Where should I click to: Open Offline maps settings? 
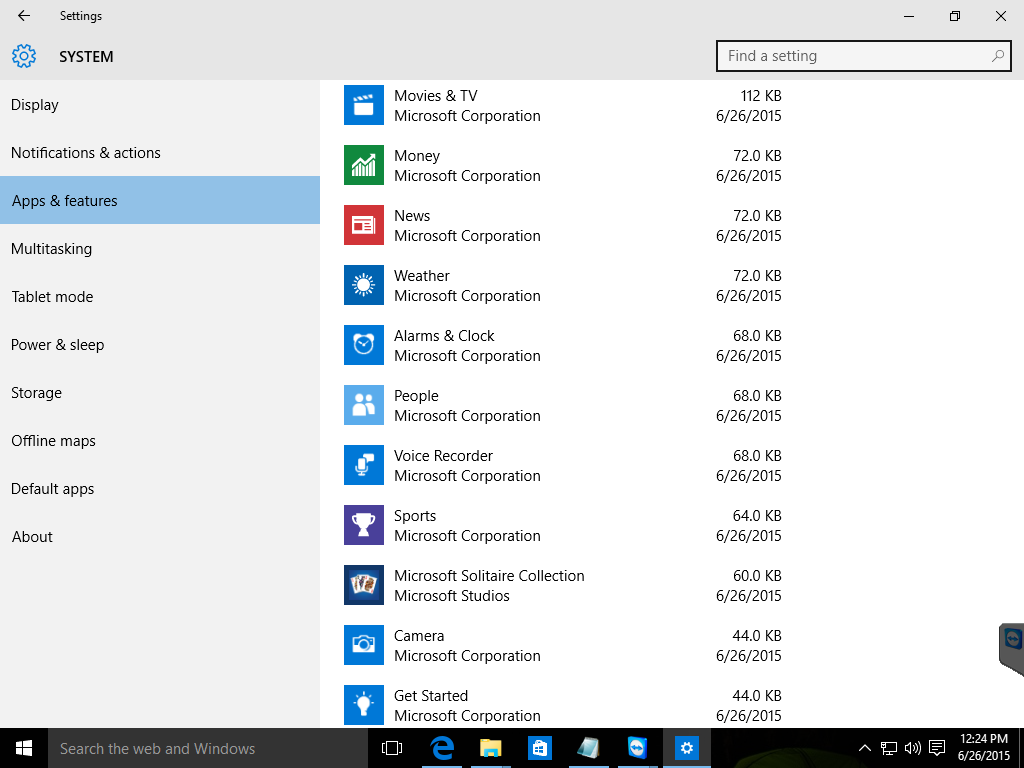(160, 441)
